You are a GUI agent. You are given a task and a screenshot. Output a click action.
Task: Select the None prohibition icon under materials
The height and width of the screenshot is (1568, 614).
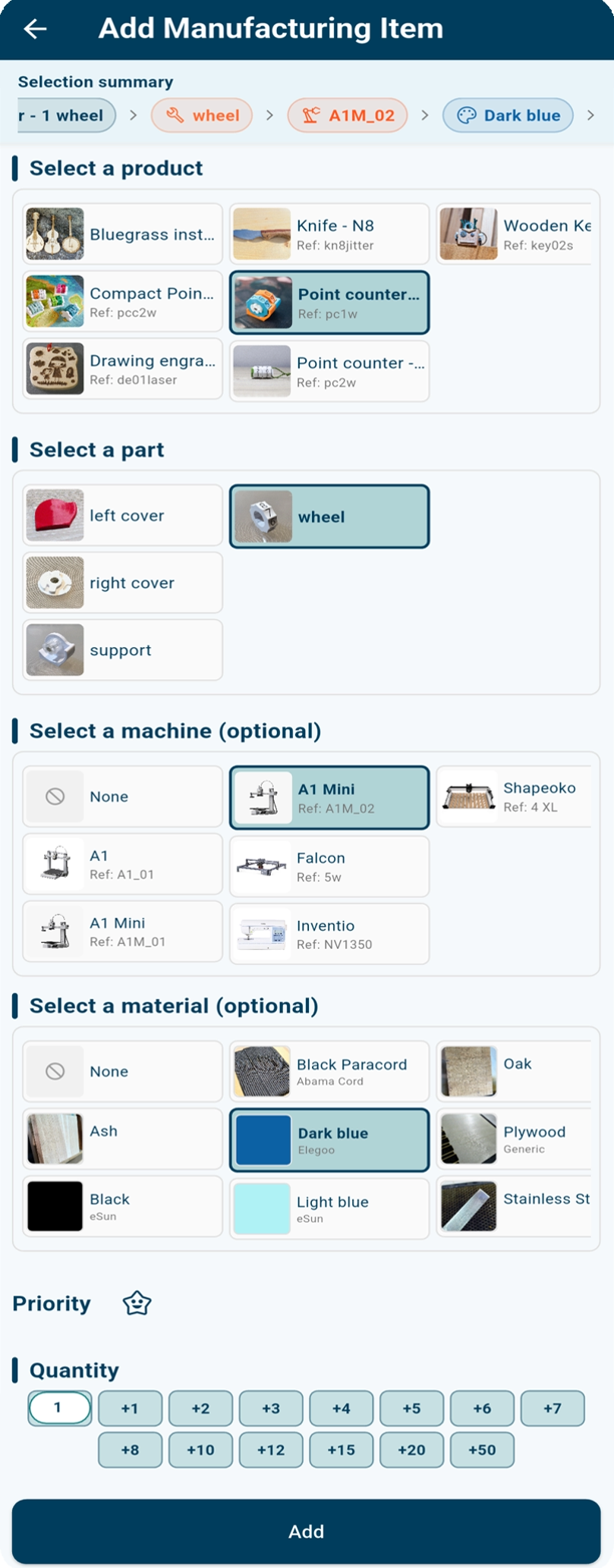[x=55, y=1070]
